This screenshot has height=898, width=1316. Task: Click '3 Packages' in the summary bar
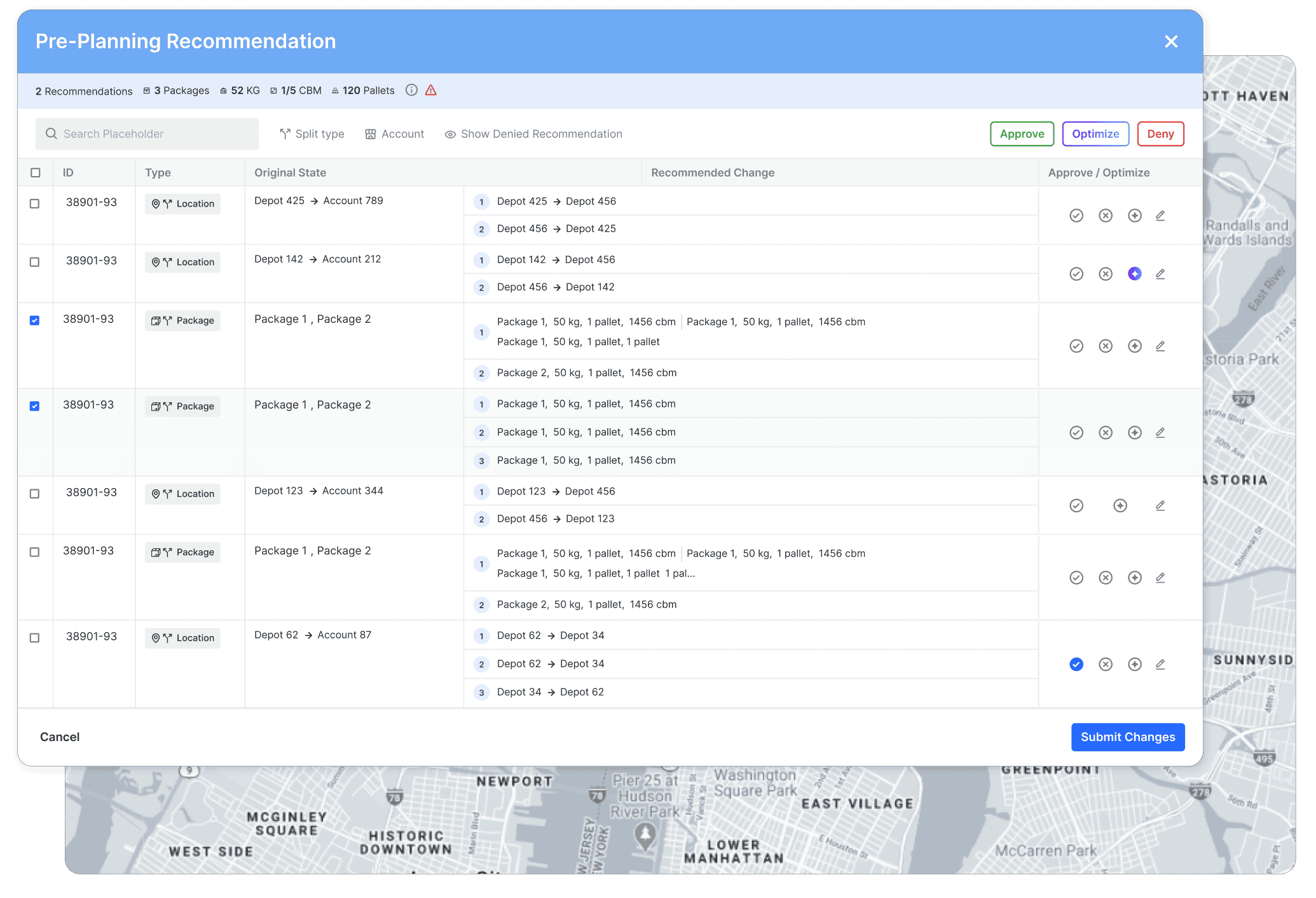[176, 91]
